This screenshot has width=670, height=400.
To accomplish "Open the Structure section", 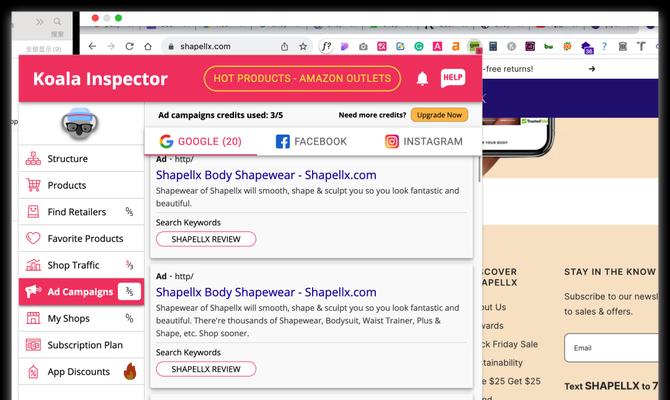I will [81, 159].
